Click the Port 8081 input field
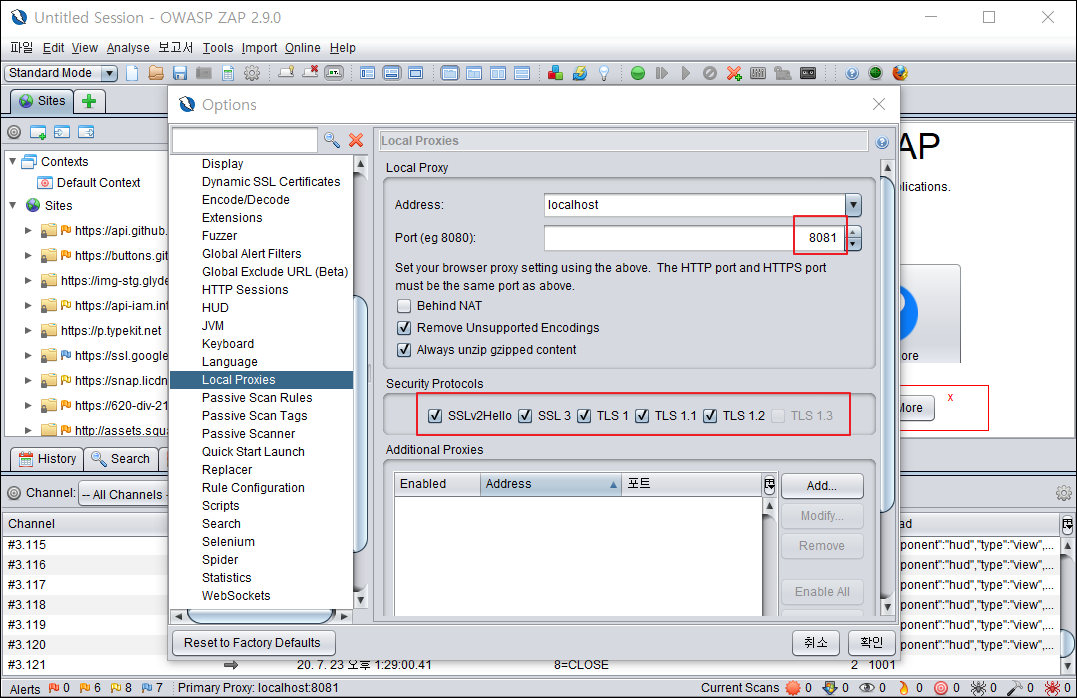The height and width of the screenshot is (698, 1077). coord(695,238)
